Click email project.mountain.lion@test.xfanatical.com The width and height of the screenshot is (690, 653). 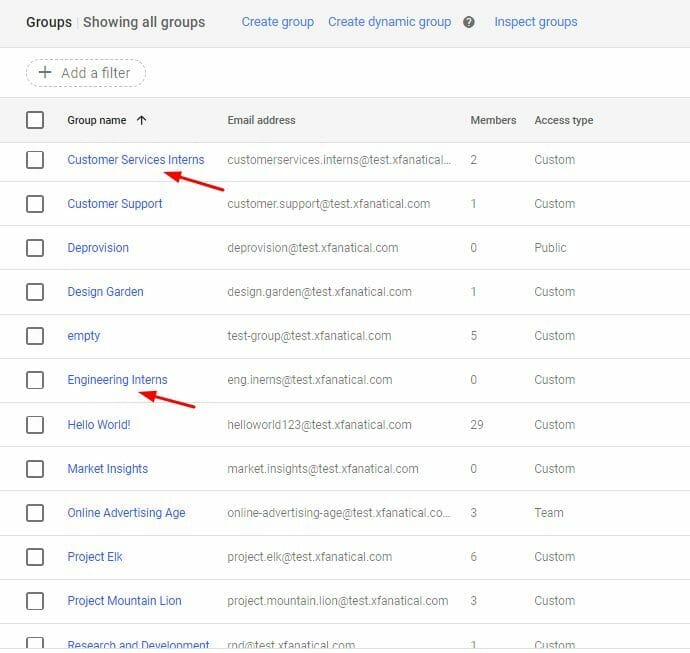click(338, 601)
